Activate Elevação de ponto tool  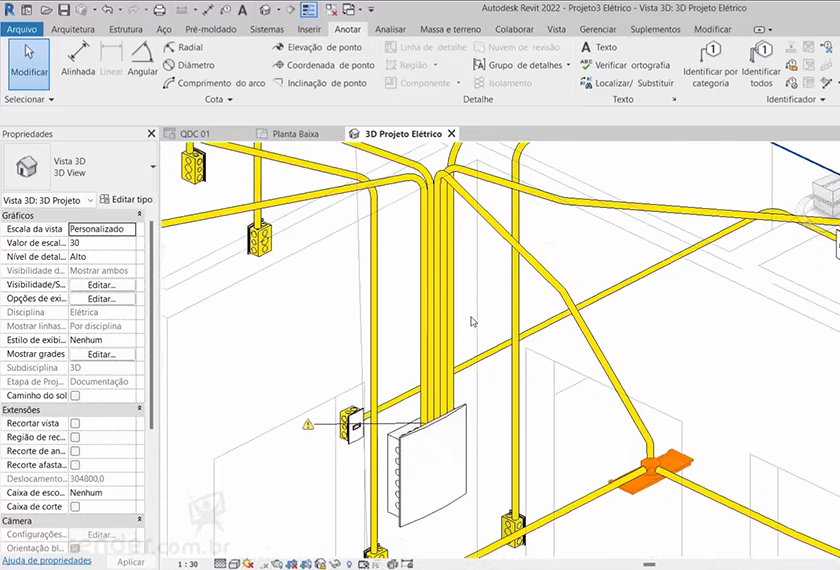coord(317,47)
